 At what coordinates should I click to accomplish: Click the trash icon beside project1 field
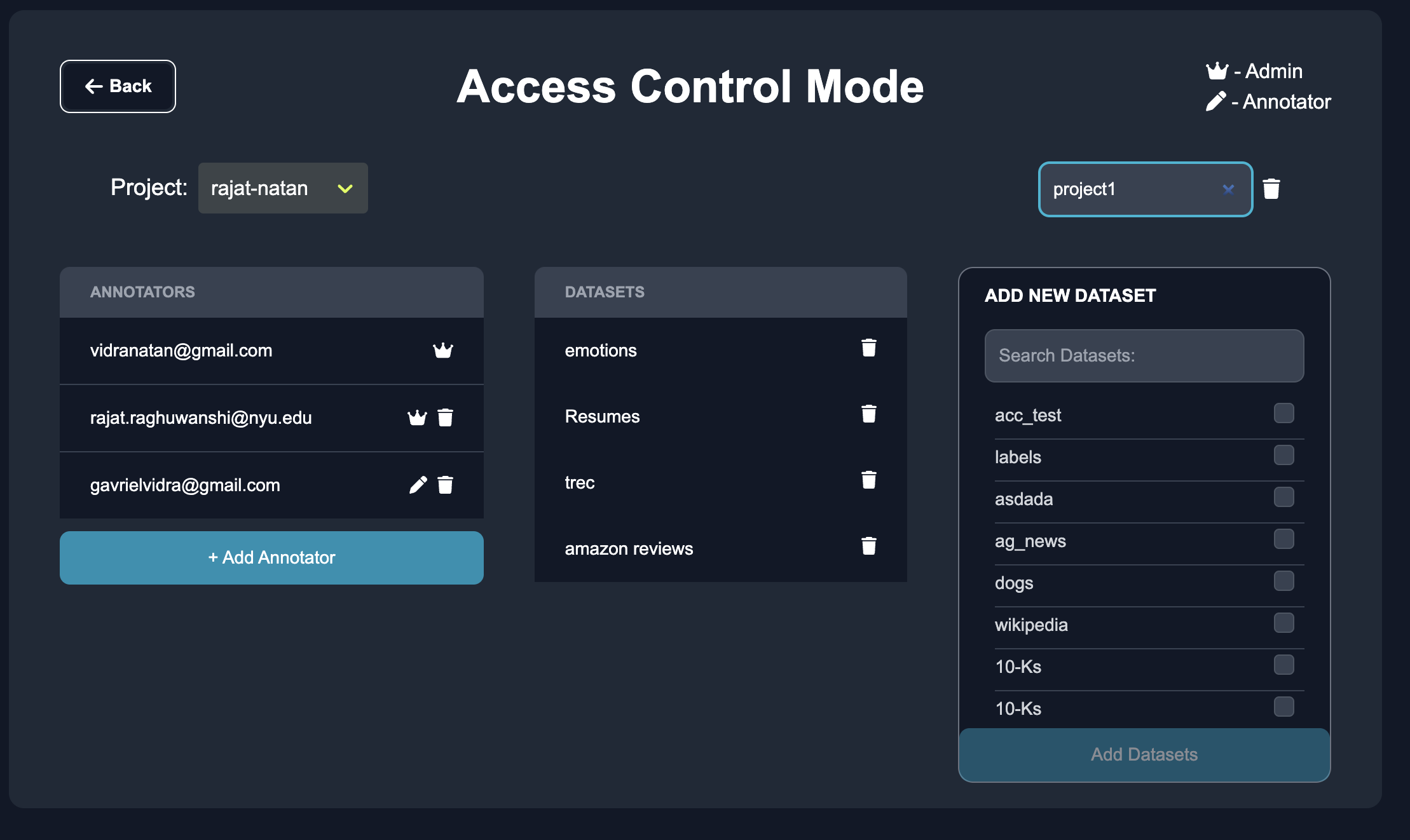1271,189
